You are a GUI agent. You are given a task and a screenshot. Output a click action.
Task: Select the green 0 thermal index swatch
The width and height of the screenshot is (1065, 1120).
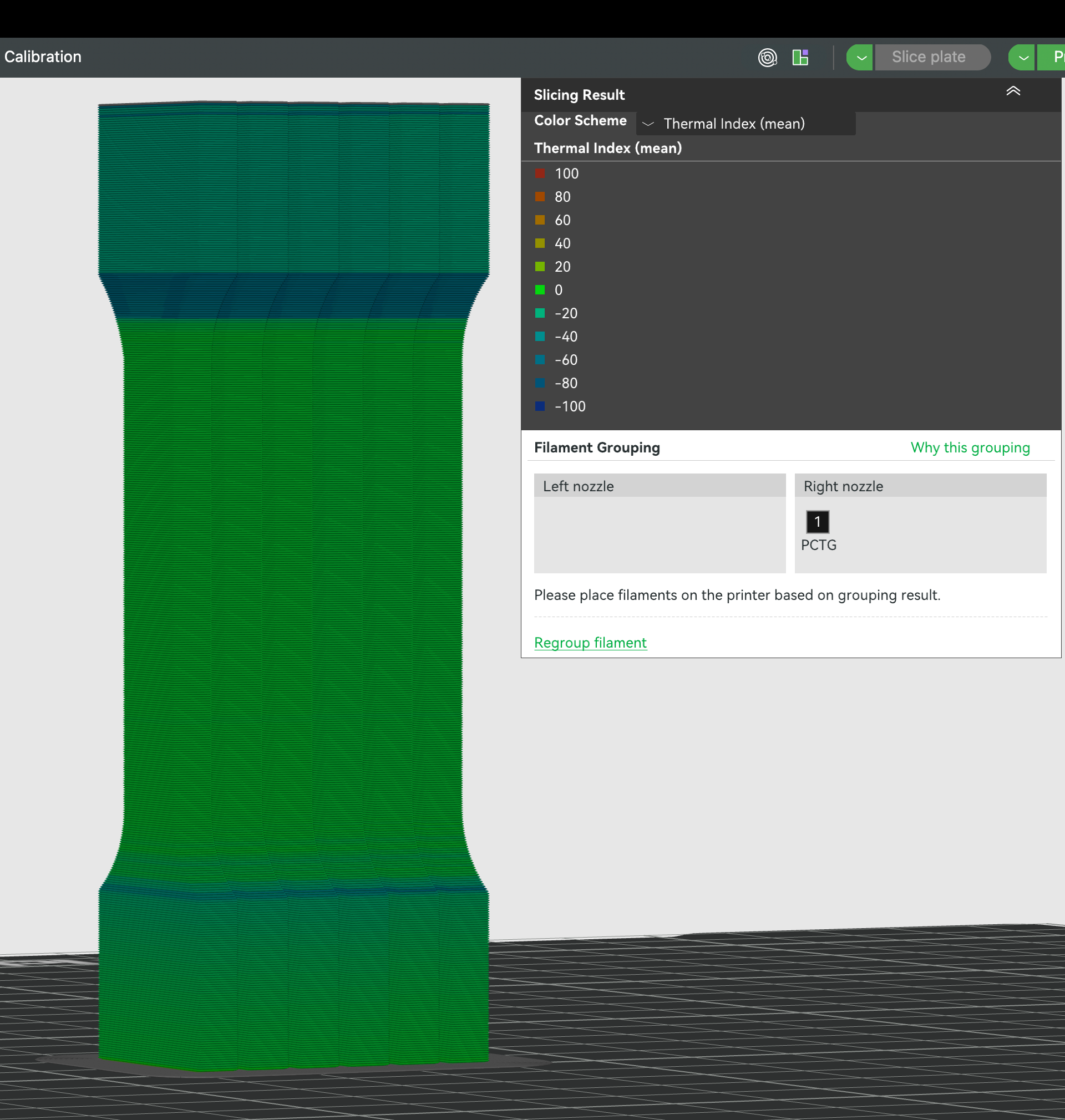[x=539, y=290]
